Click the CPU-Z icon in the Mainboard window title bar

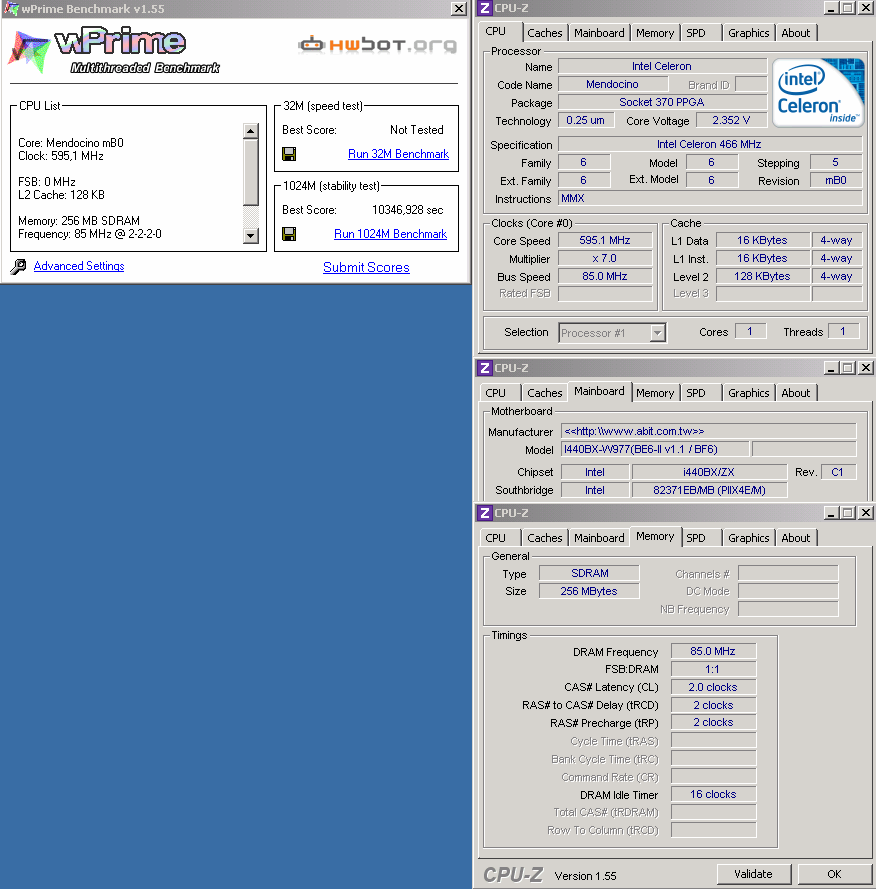point(484,368)
